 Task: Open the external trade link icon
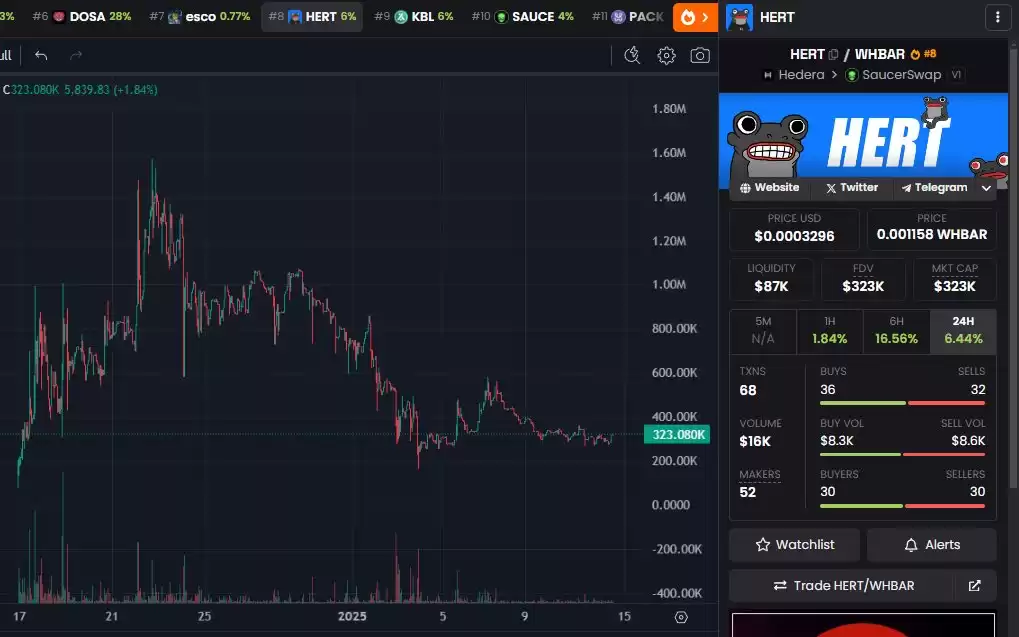click(974, 586)
